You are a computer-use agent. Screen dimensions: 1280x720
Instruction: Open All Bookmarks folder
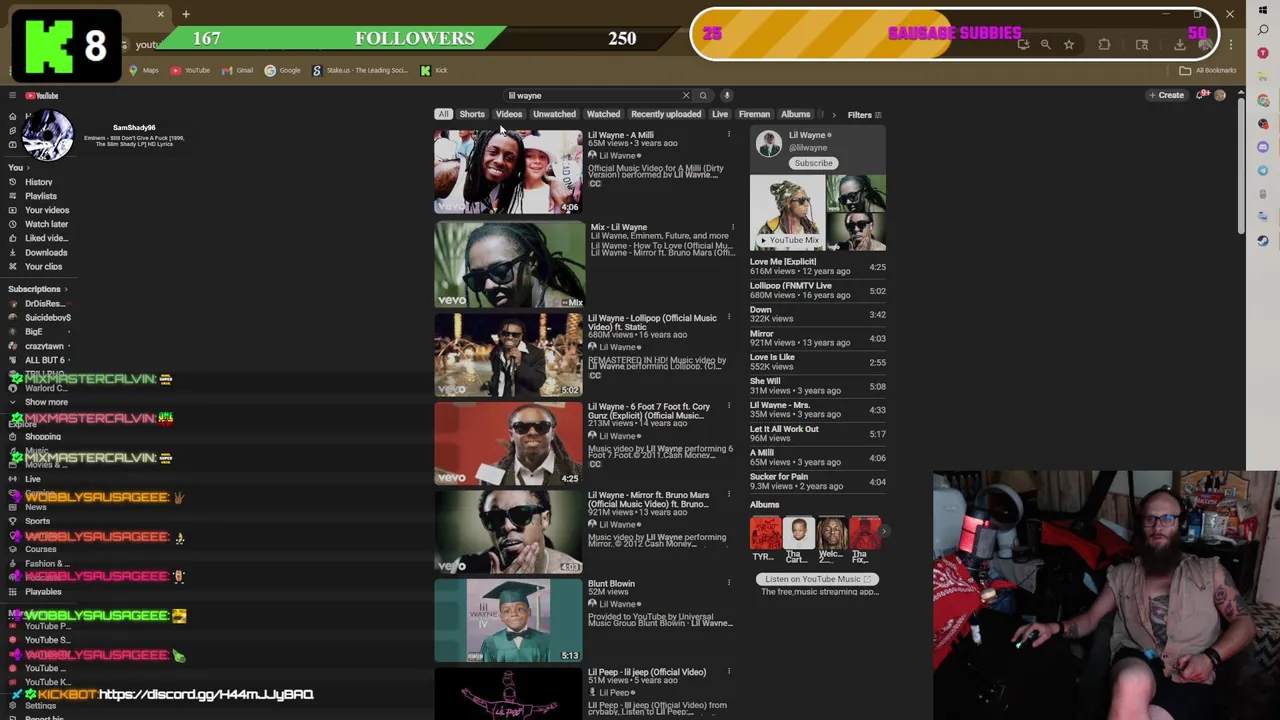pos(1210,71)
